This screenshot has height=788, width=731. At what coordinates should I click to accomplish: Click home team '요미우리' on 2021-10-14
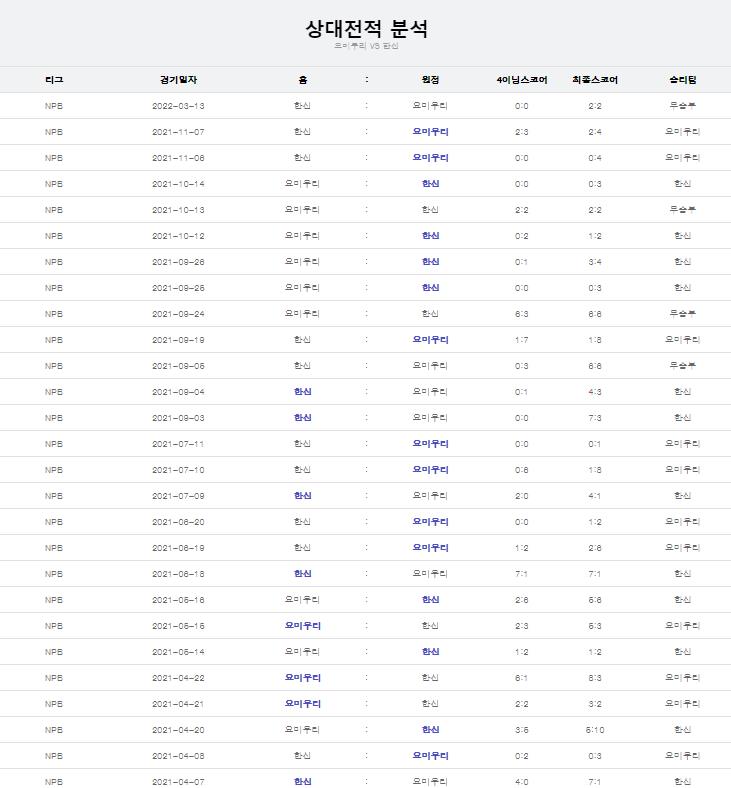coord(302,184)
